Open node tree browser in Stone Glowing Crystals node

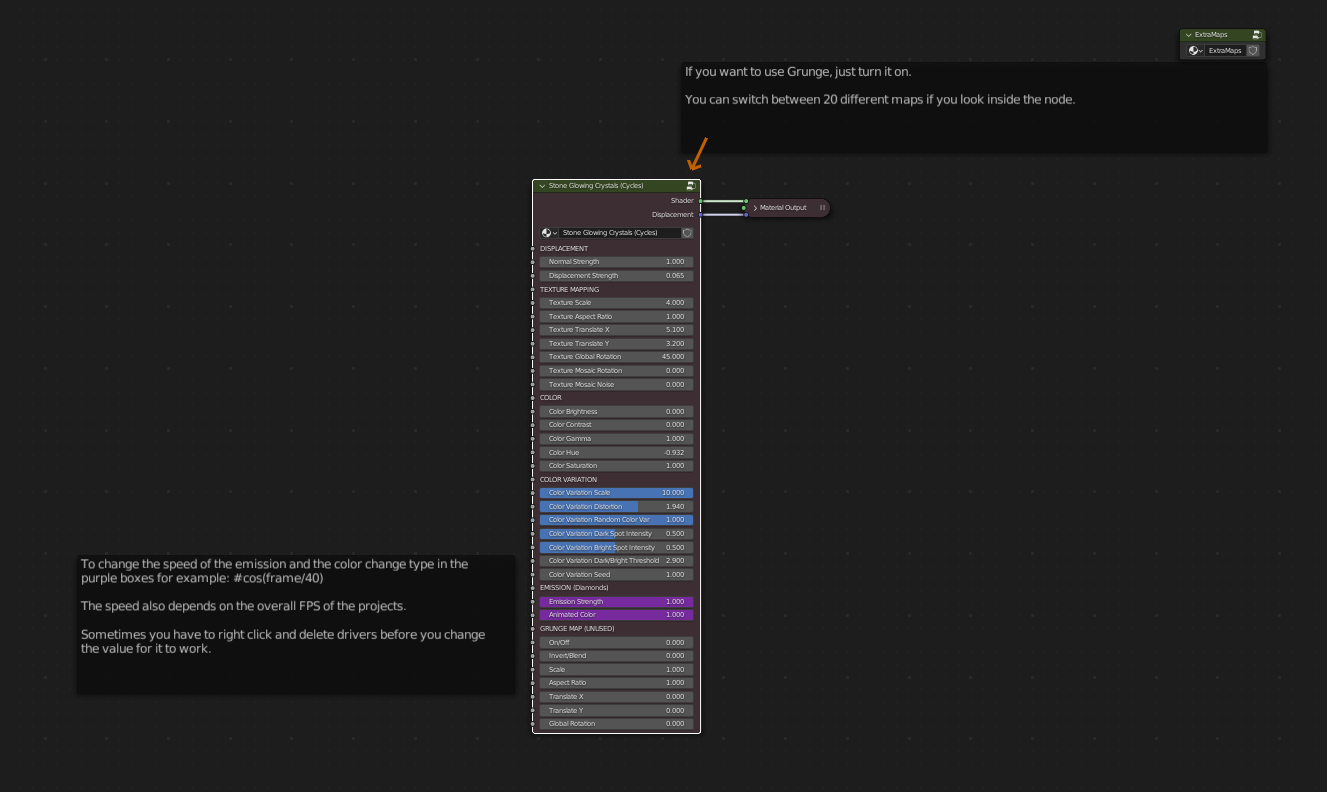(549, 233)
